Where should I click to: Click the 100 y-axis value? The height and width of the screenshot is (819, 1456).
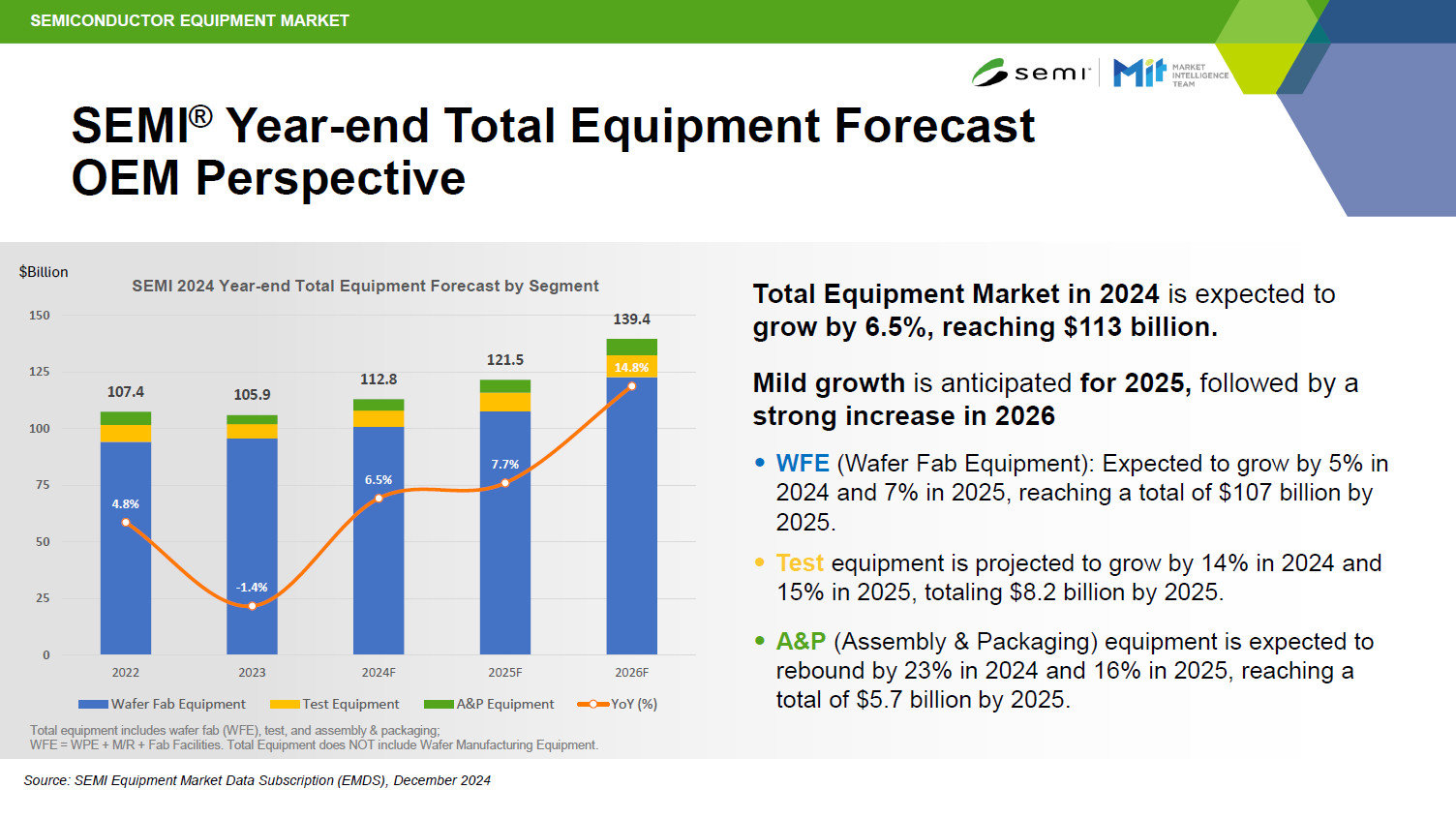[x=40, y=429]
